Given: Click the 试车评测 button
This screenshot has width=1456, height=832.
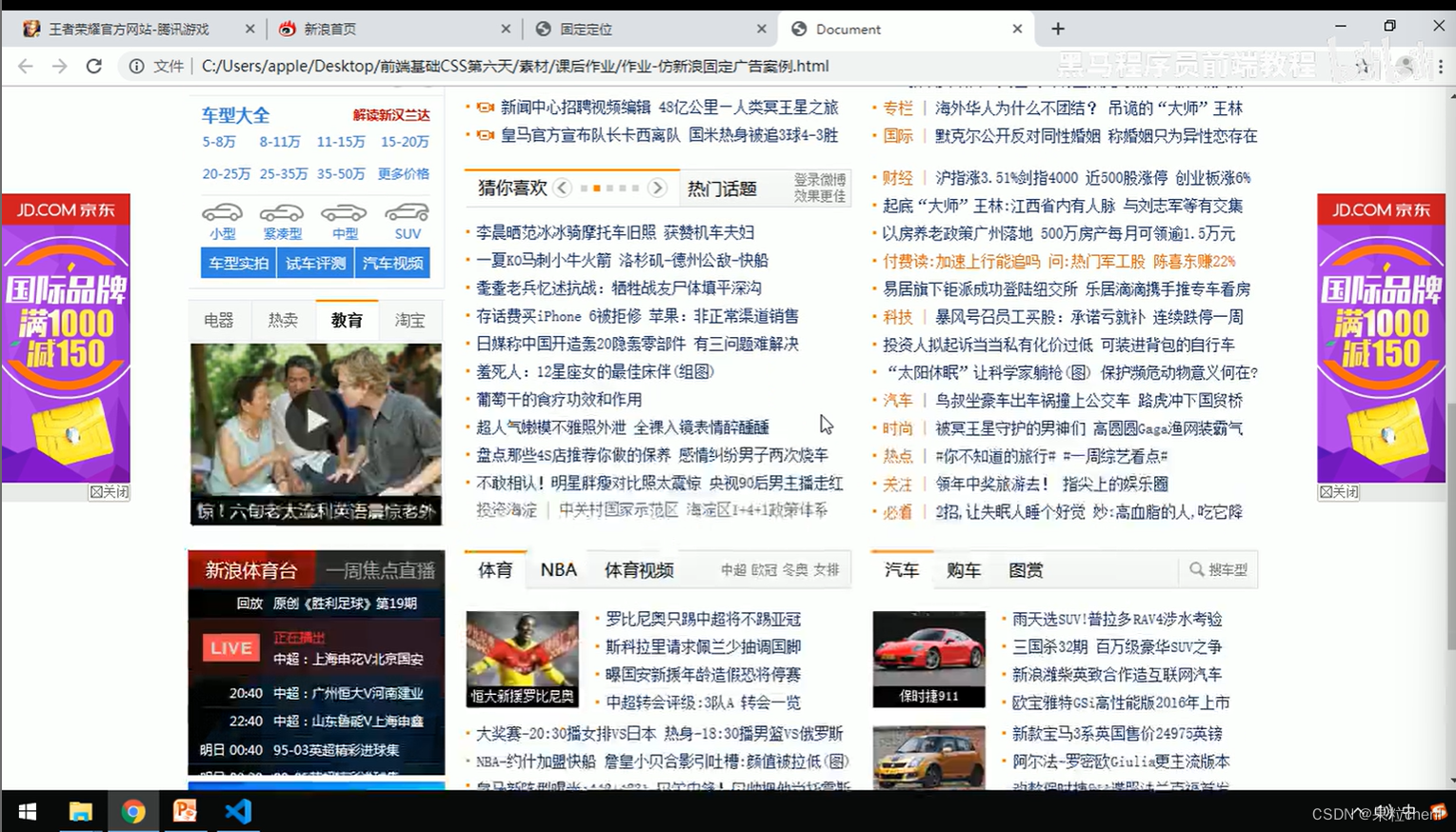Looking at the screenshot, I should tap(315, 263).
